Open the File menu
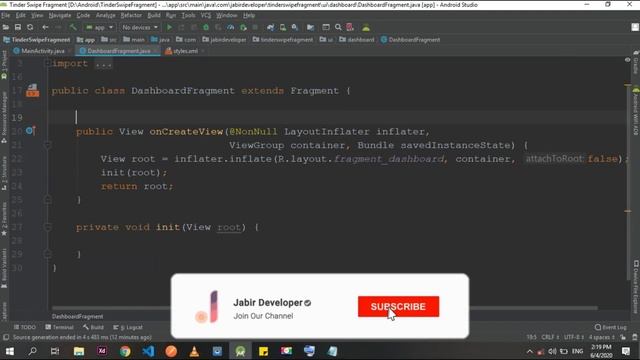The height and width of the screenshot is (360, 640). coord(6,16)
